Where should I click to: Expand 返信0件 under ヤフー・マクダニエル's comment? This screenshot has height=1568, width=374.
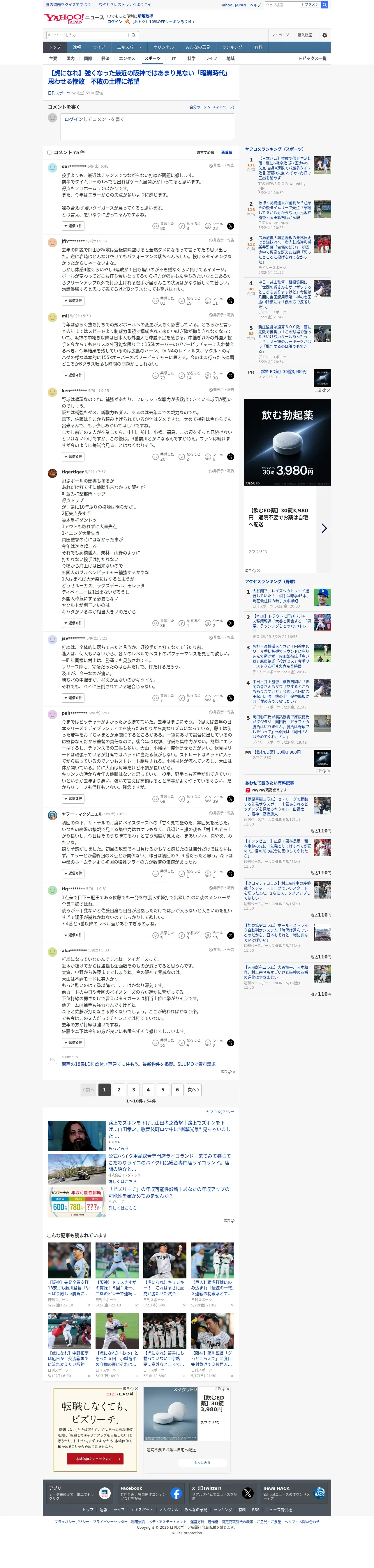point(73,873)
